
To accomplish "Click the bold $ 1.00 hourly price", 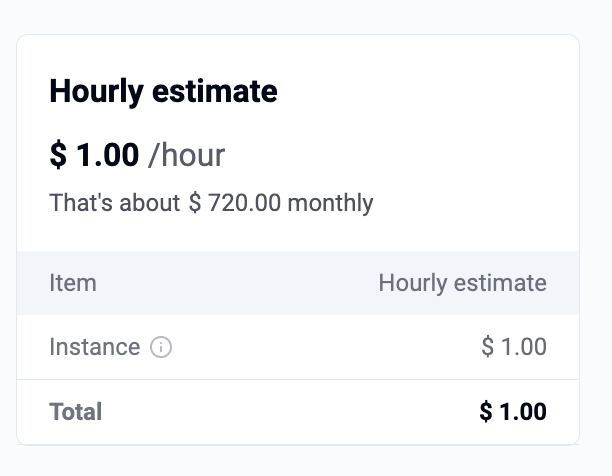I will click(94, 155).
